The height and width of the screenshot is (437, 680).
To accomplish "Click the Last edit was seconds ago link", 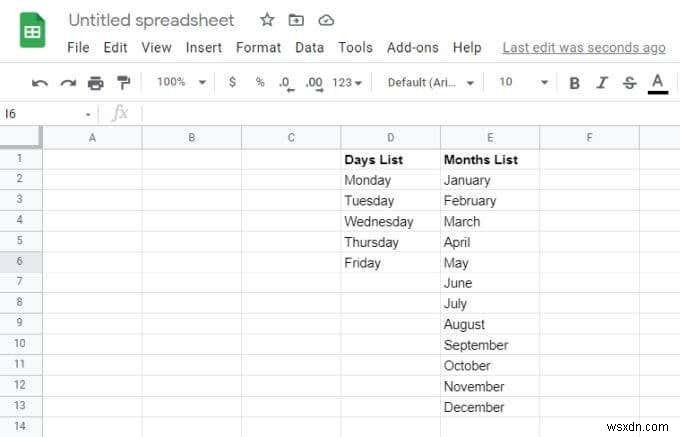I will (584, 47).
